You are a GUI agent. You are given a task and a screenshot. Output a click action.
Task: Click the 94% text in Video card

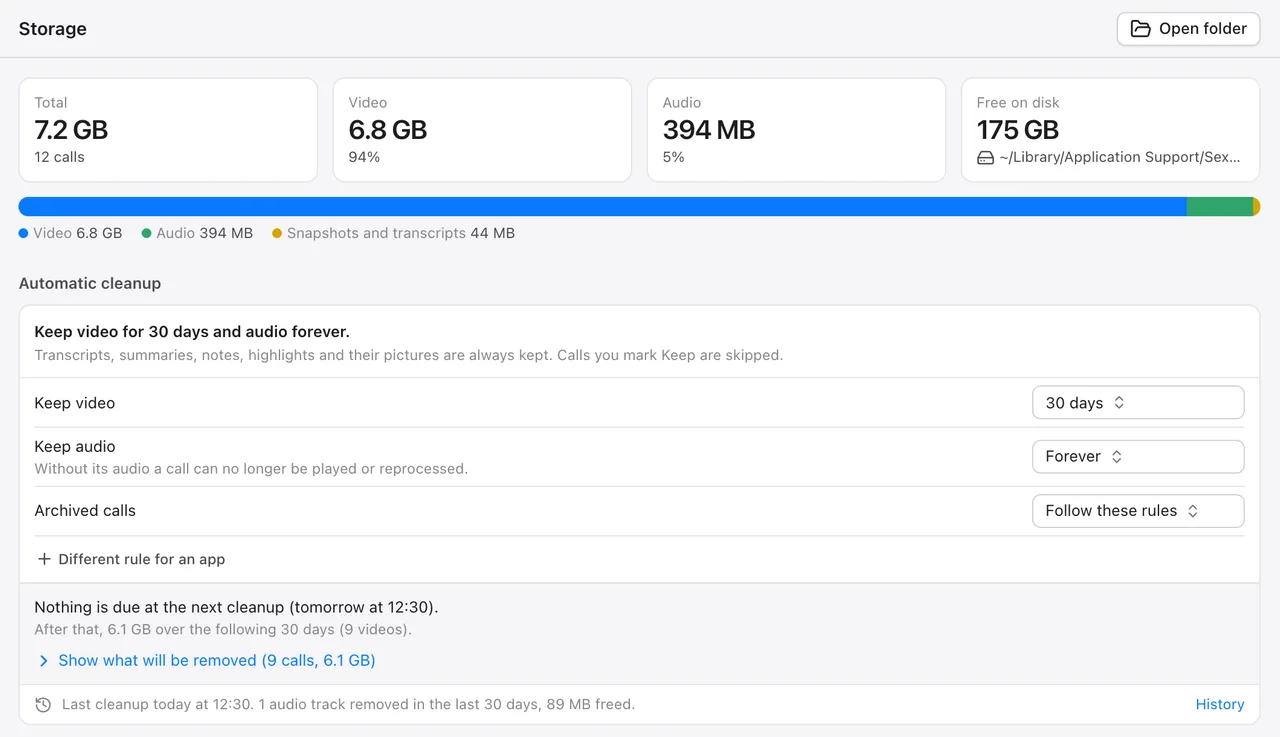[x=364, y=157]
